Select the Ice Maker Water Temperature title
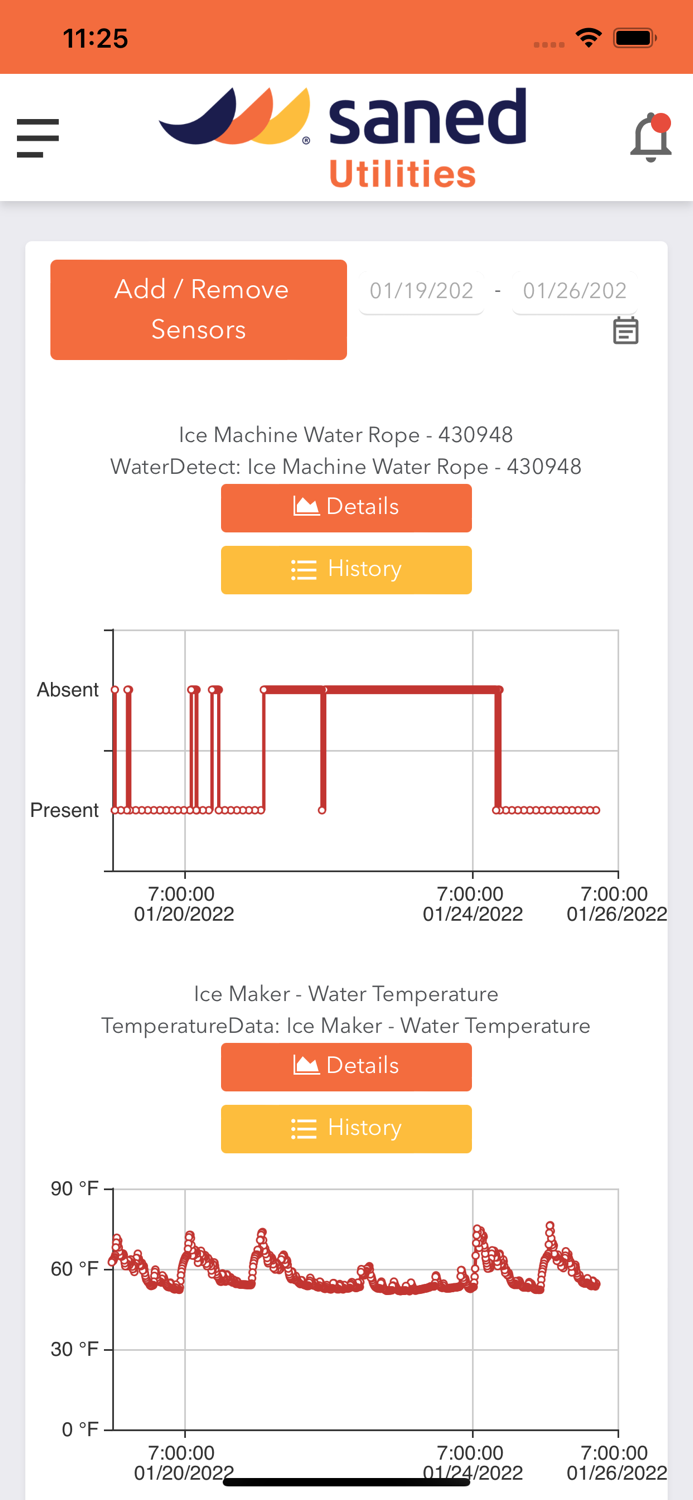 [x=346, y=994]
